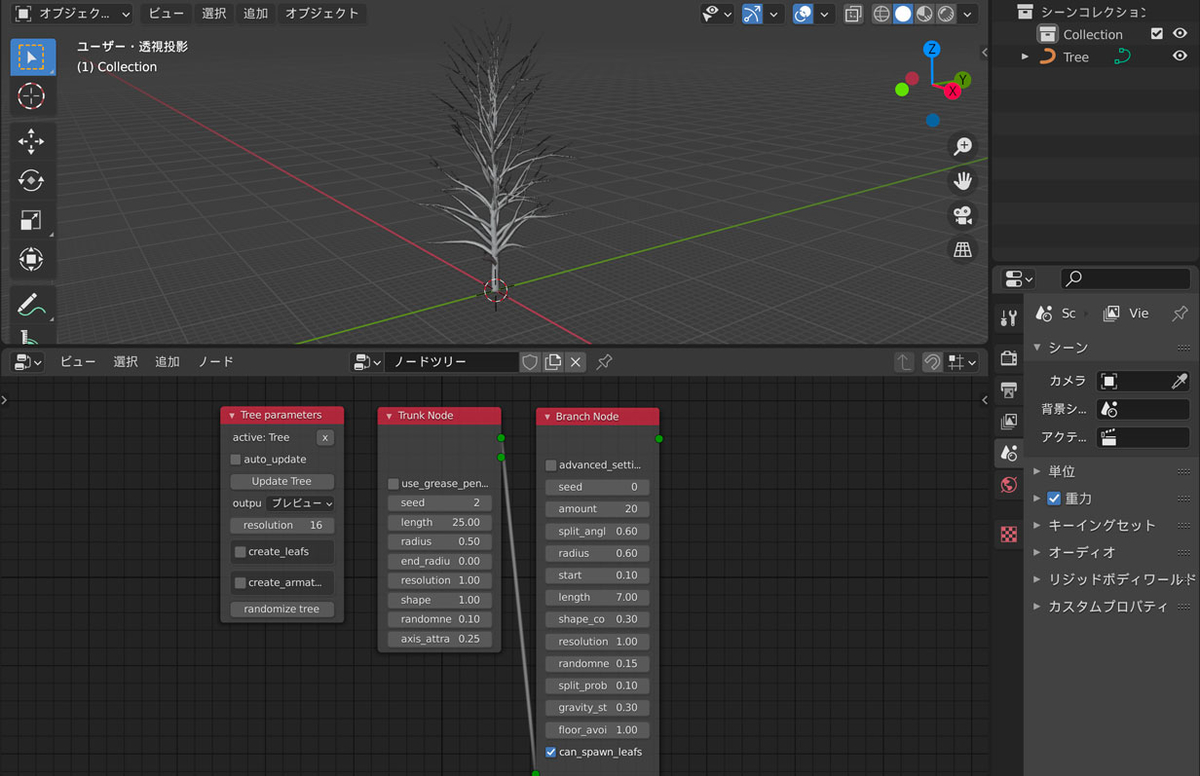Pick the Transform tool

click(x=32, y=260)
